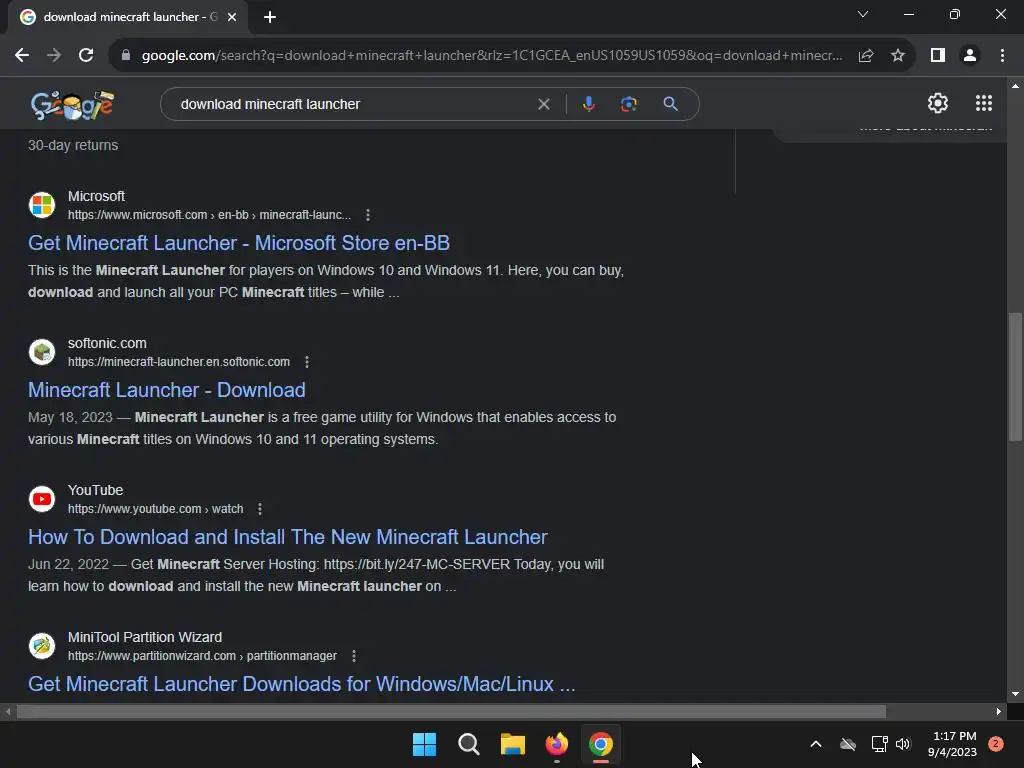Bookmark this page with the star icon
The image size is (1024, 768).
point(898,56)
